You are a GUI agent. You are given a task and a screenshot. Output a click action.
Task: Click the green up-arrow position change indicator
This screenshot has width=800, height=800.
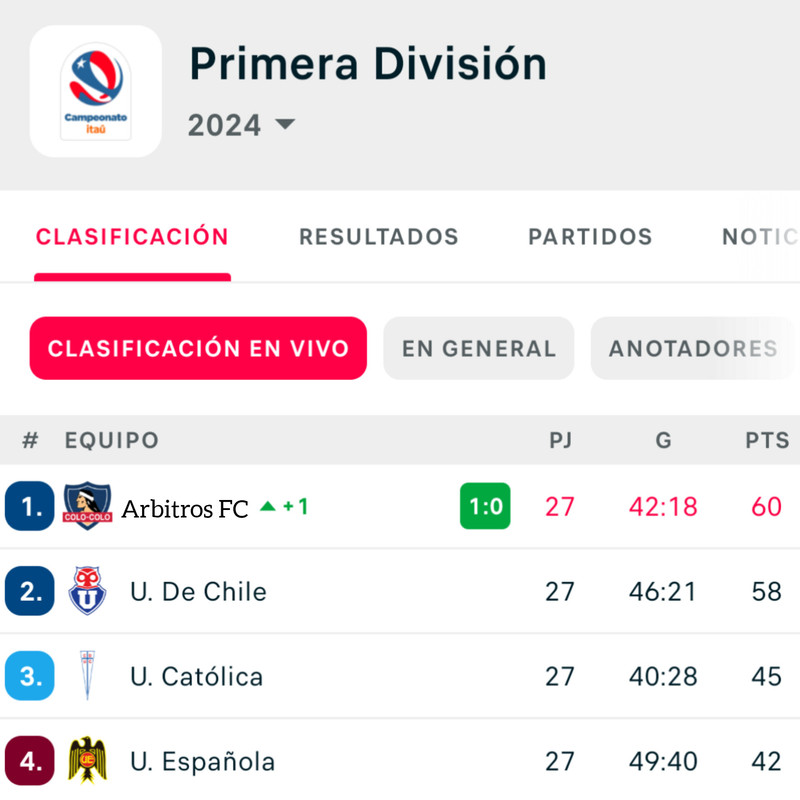click(x=267, y=506)
